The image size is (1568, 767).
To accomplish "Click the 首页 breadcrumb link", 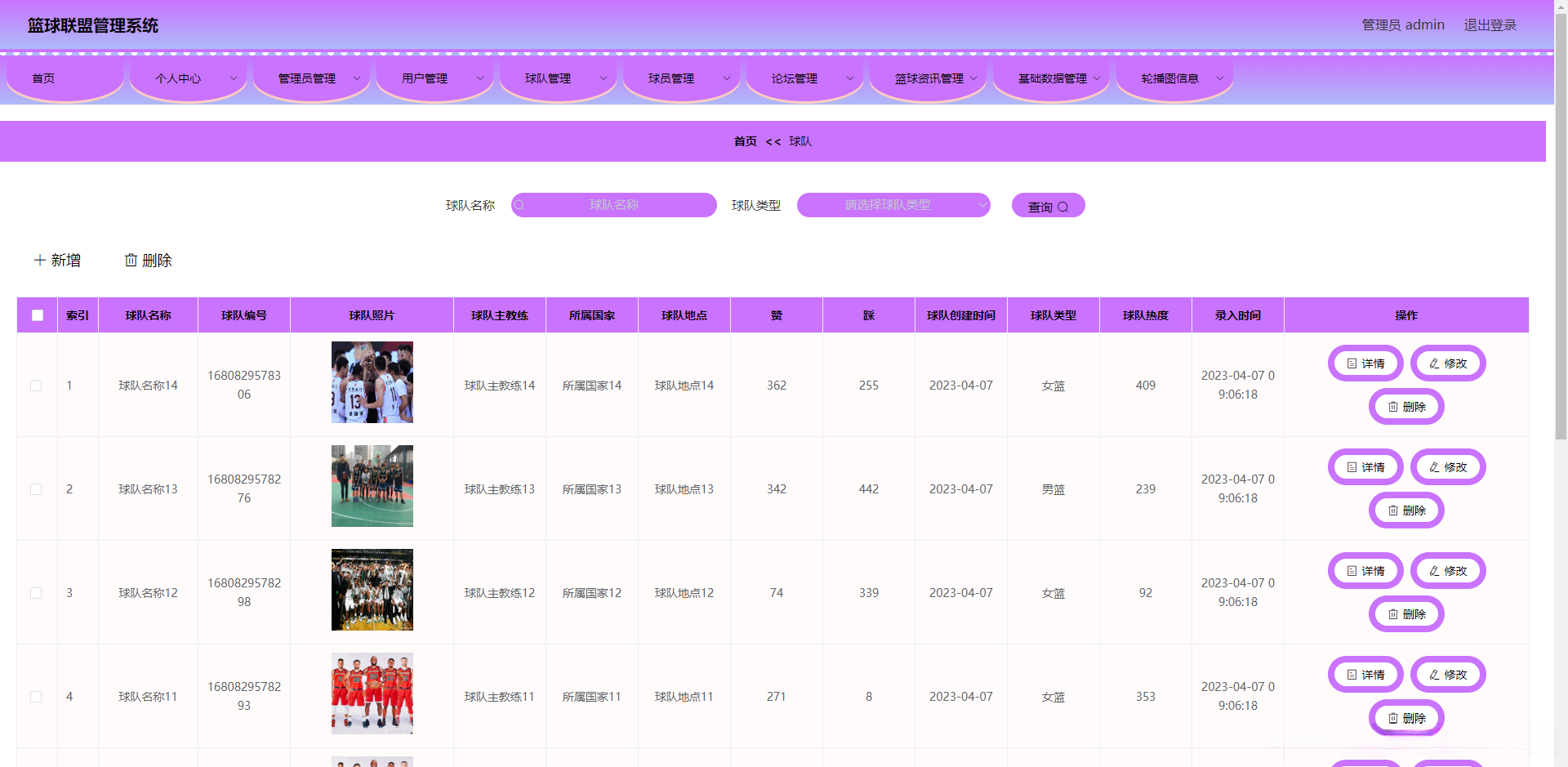I will pos(745,141).
